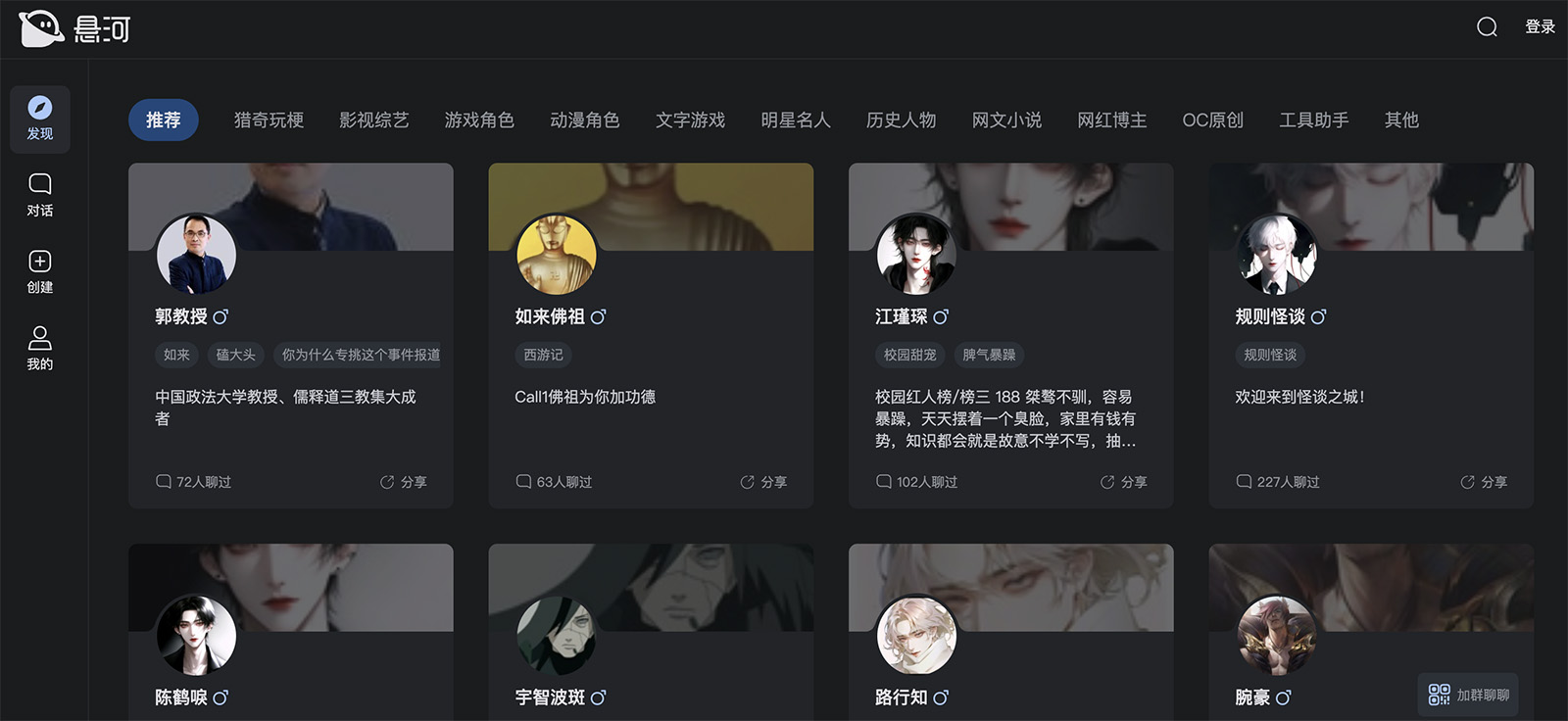Share the 郭教授 card via 分享
This screenshot has height=721, width=1568.
[404, 482]
